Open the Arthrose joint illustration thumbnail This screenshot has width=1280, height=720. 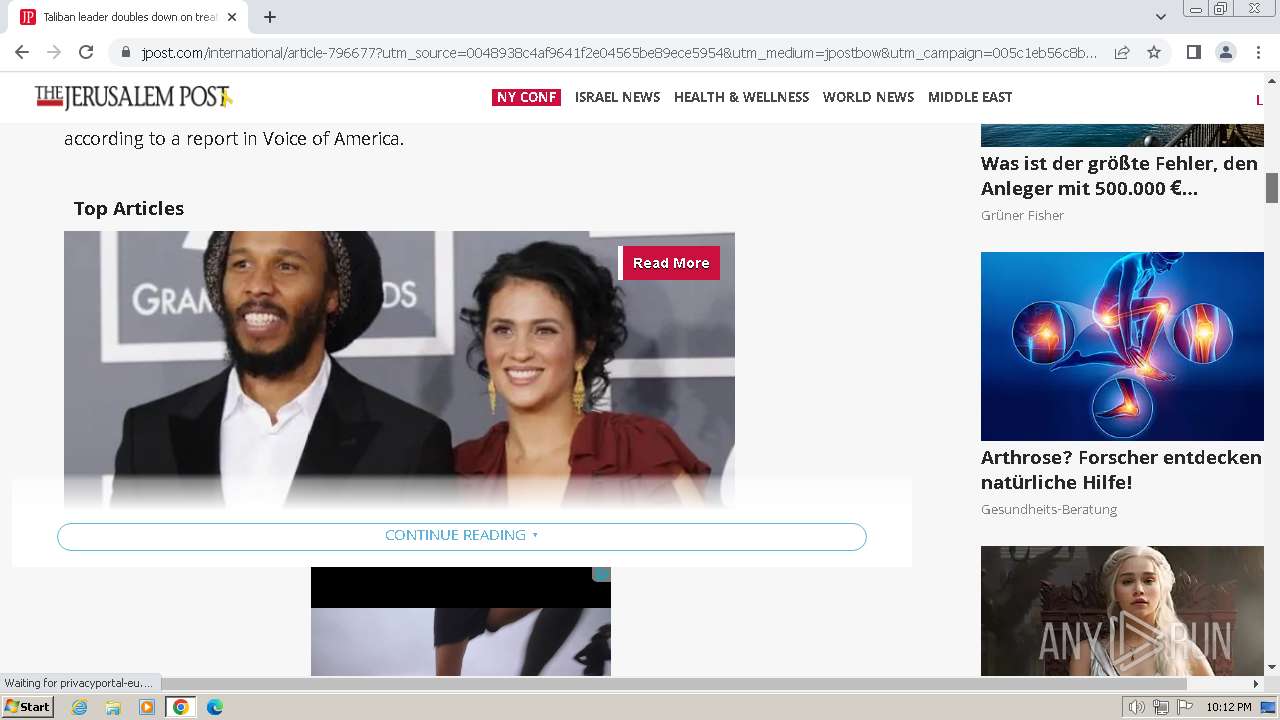[x=1122, y=346]
